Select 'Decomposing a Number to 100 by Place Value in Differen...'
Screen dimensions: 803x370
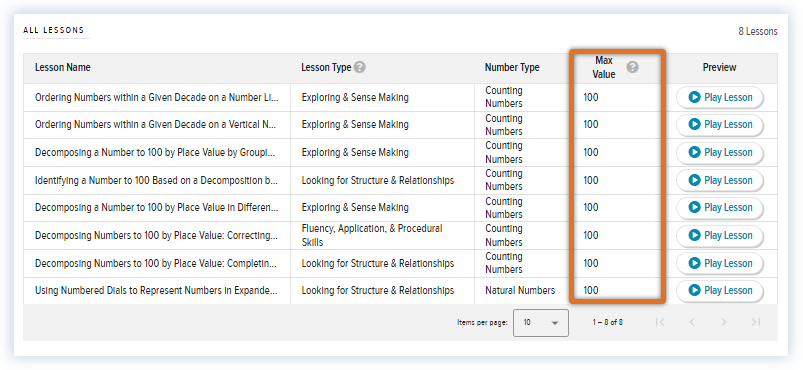coord(157,208)
